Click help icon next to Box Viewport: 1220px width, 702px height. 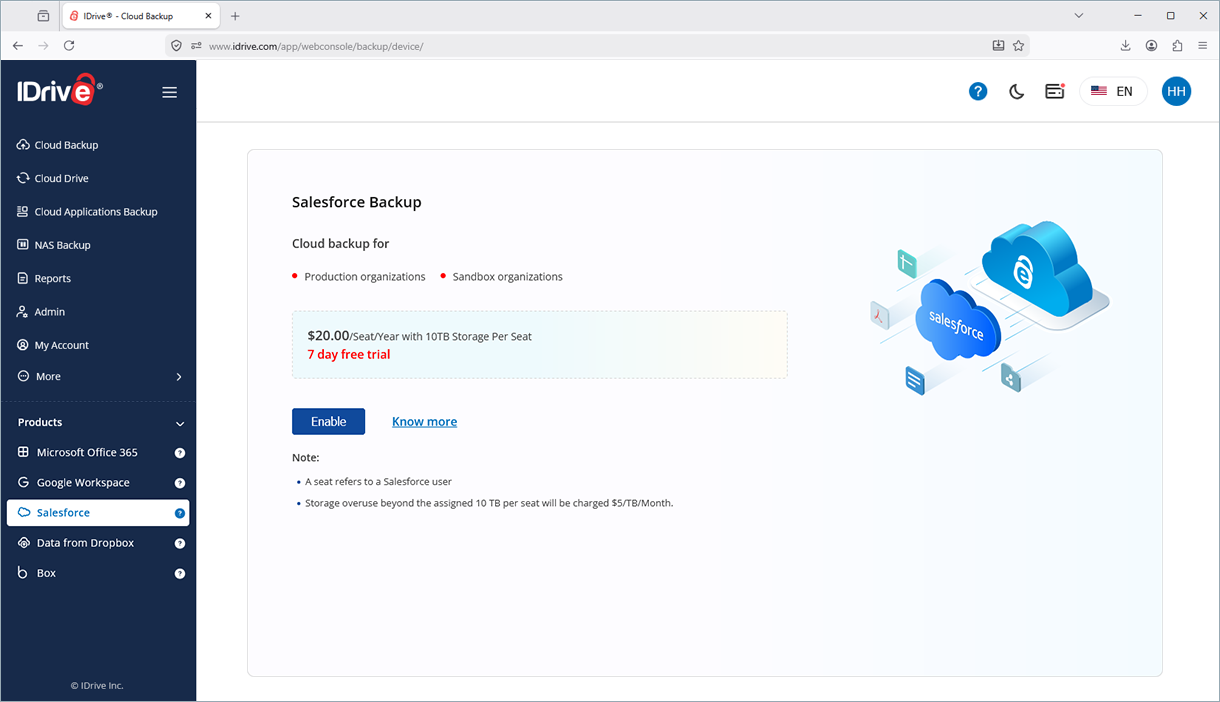click(x=180, y=574)
